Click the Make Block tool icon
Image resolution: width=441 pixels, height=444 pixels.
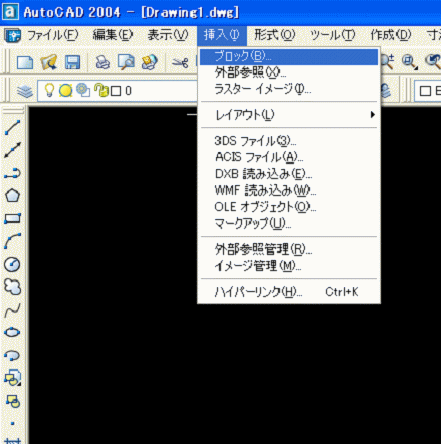tap(13, 401)
